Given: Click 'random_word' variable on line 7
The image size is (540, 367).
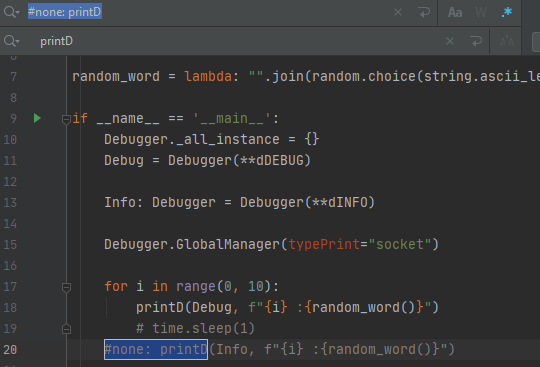Looking at the screenshot, I should [x=116, y=76].
